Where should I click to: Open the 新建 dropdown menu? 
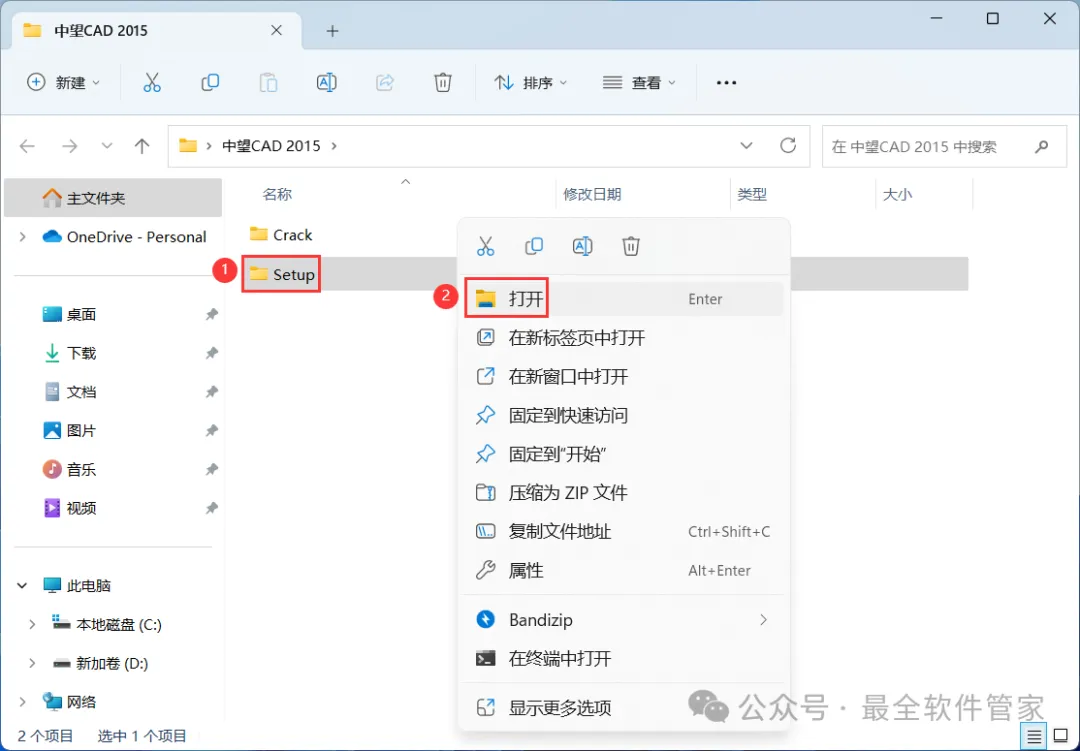click(x=63, y=83)
